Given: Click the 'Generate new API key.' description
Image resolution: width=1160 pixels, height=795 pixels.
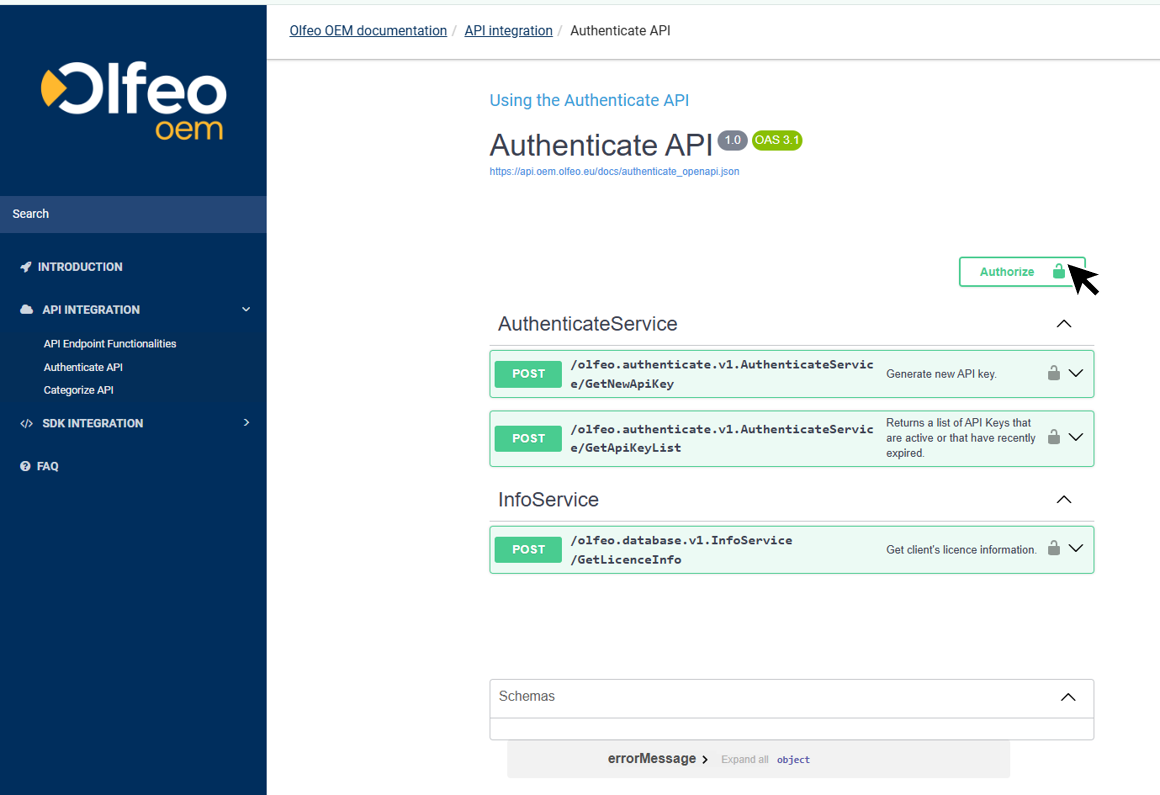Looking at the screenshot, I should pos(941,374).
